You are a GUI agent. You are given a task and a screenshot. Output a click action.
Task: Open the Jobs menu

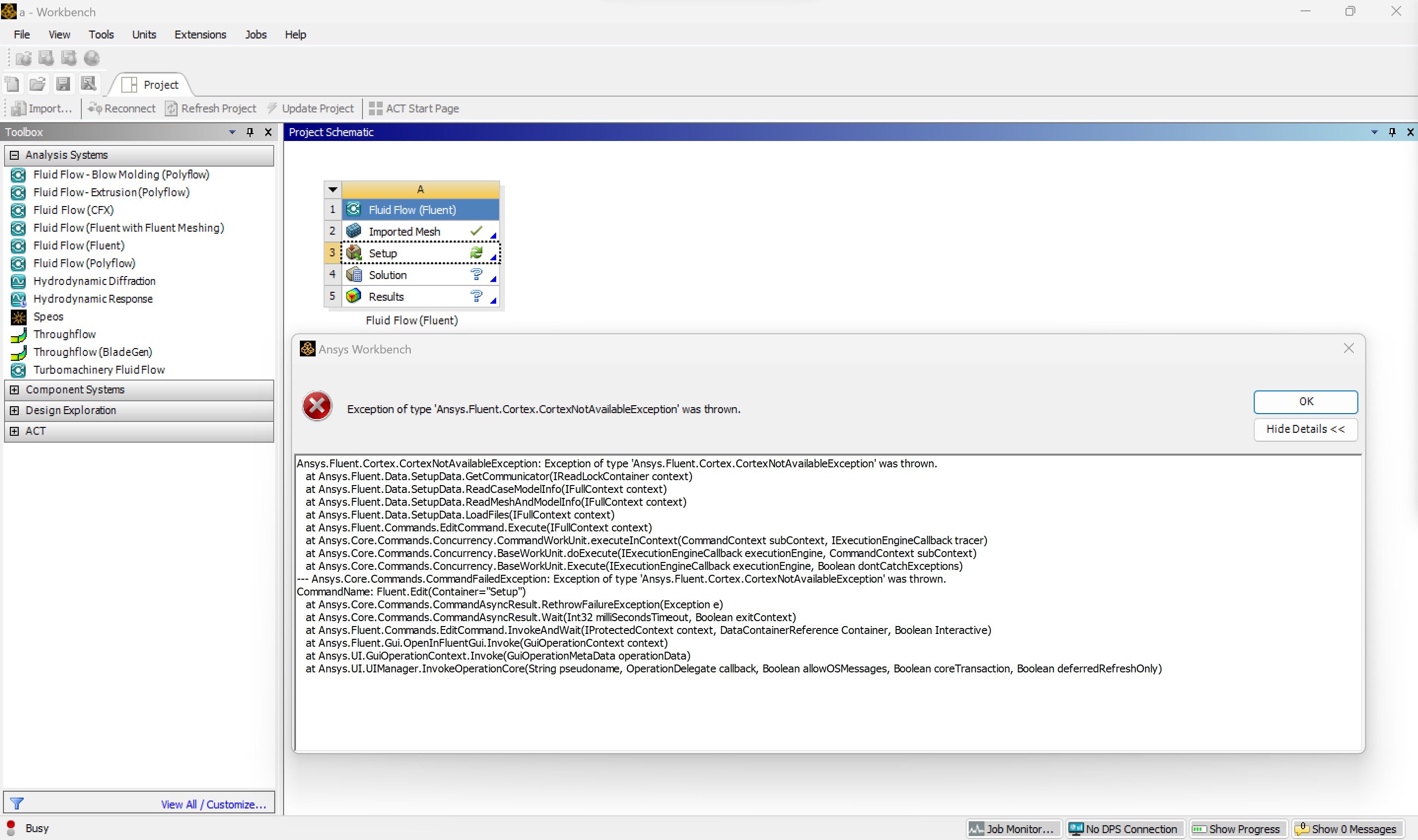coord(256,35)
